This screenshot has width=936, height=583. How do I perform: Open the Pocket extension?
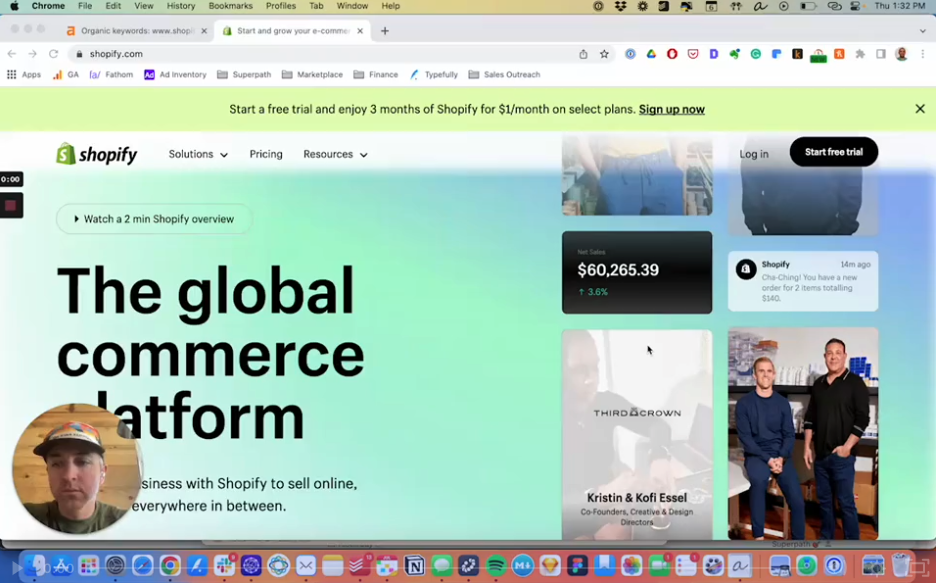(692, 54)
